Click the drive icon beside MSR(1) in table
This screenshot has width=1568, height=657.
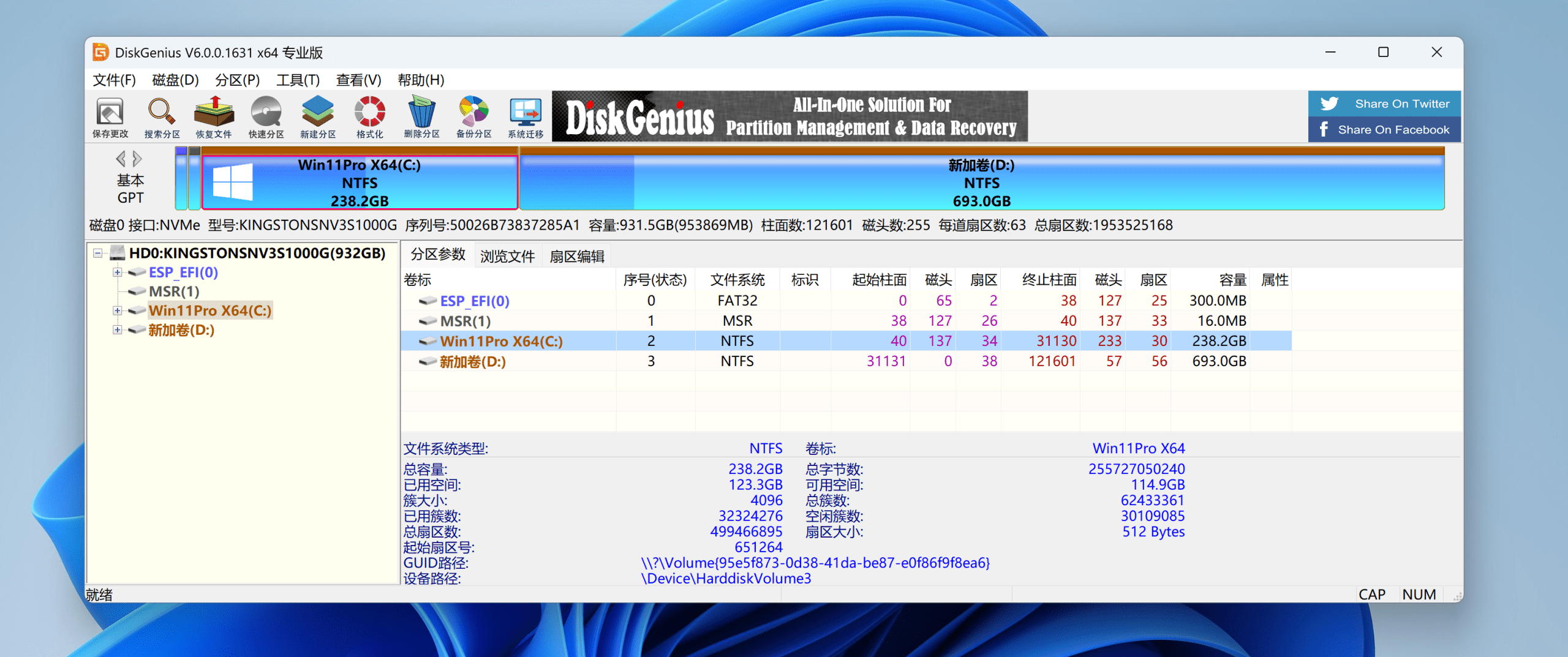coord(427,321)
